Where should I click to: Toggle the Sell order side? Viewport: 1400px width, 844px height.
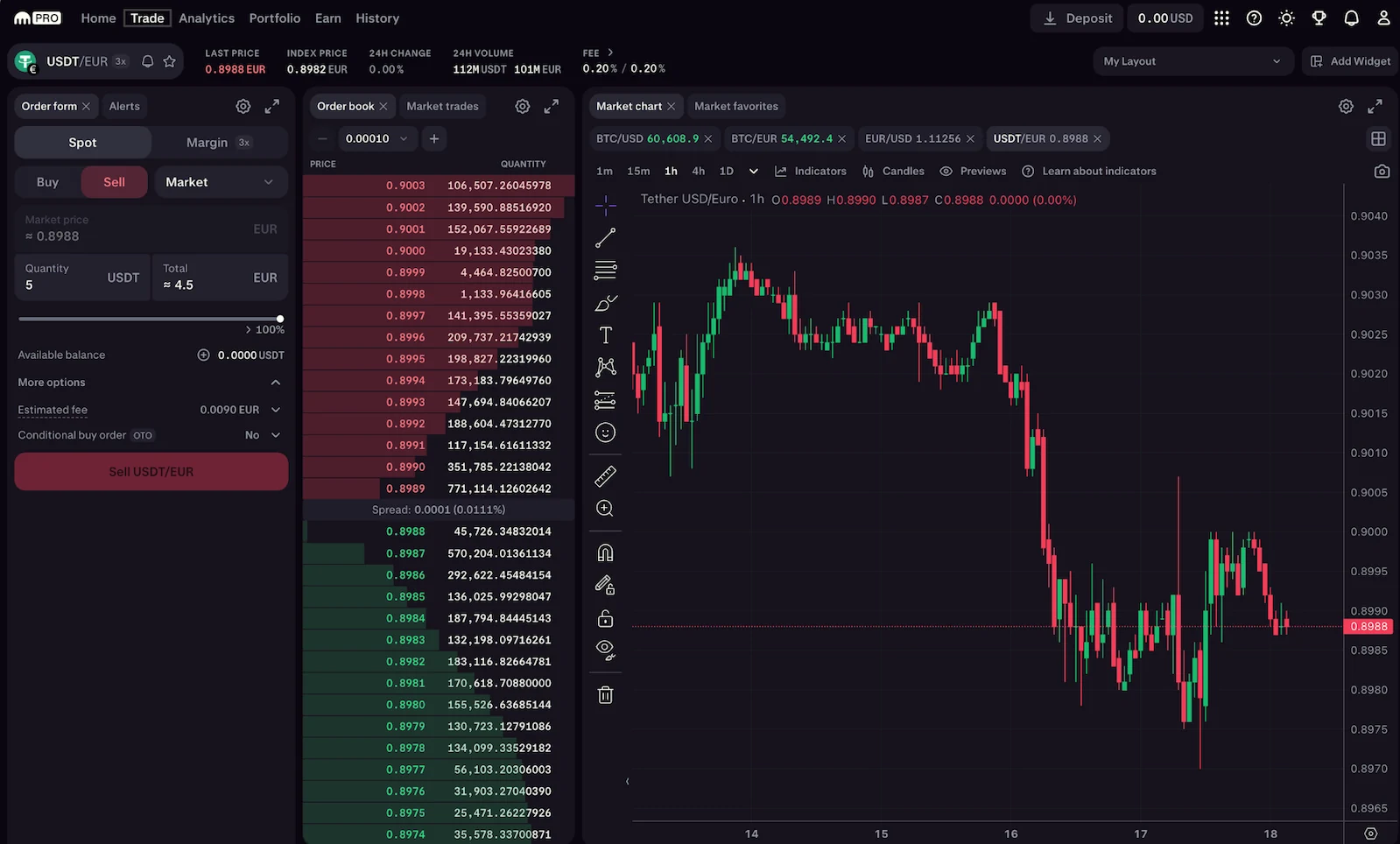click(114, 182)
